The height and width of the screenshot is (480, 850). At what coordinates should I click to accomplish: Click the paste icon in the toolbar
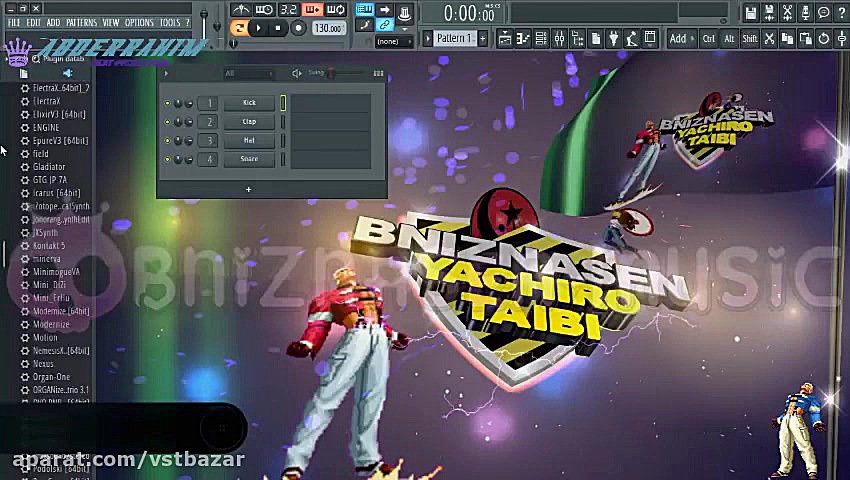[x=806, y=39]
